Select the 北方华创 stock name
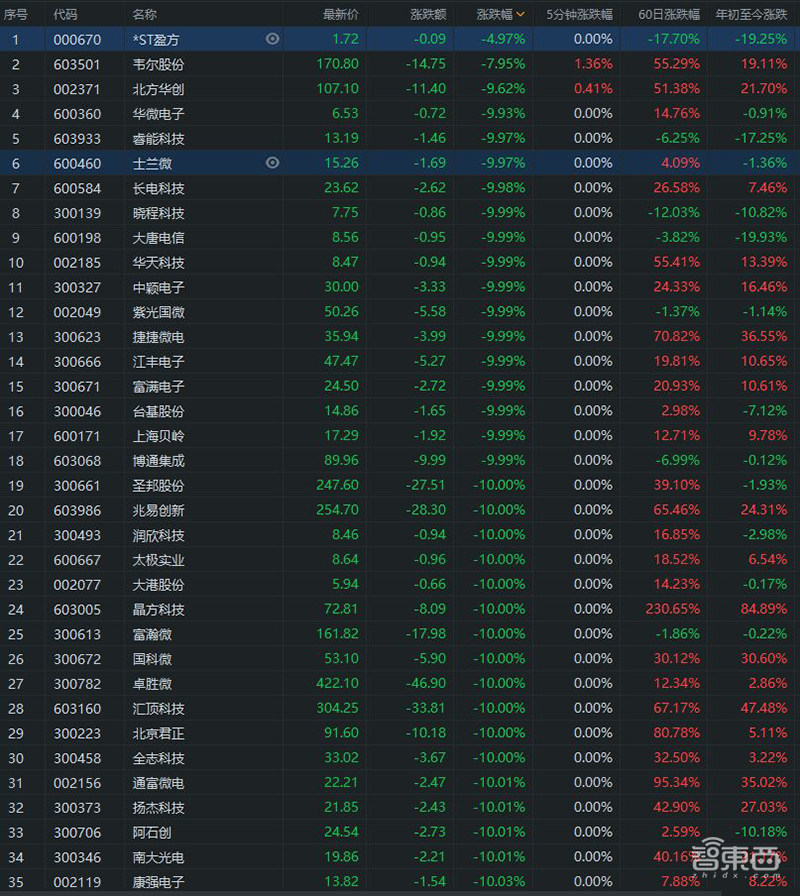 158,89
